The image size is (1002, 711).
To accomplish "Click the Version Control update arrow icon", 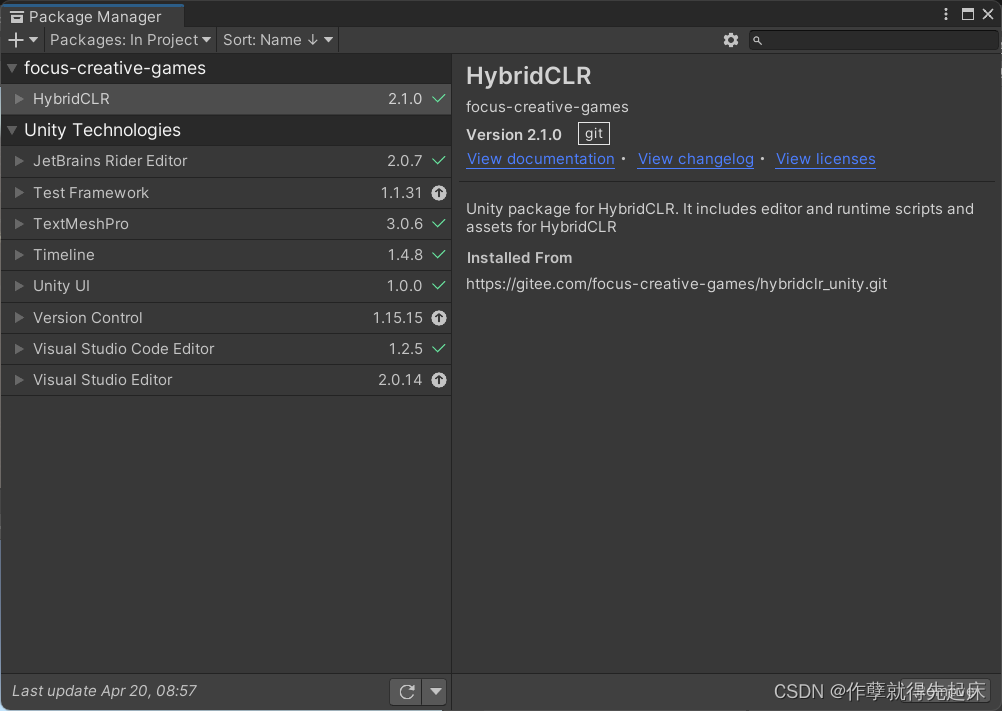I will coord(439,318).
